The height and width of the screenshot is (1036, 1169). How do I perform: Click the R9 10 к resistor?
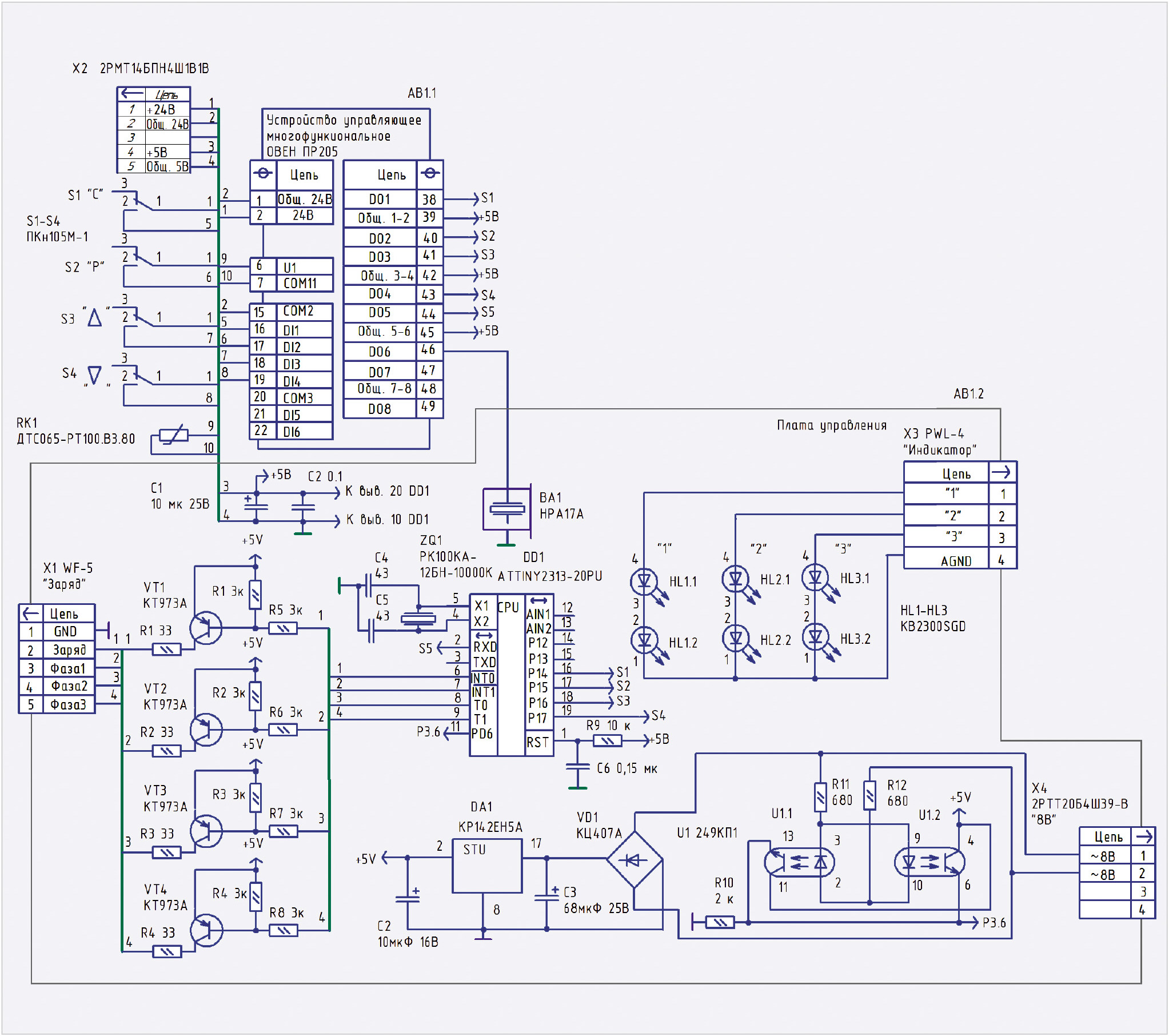click(x=608, y=741)
